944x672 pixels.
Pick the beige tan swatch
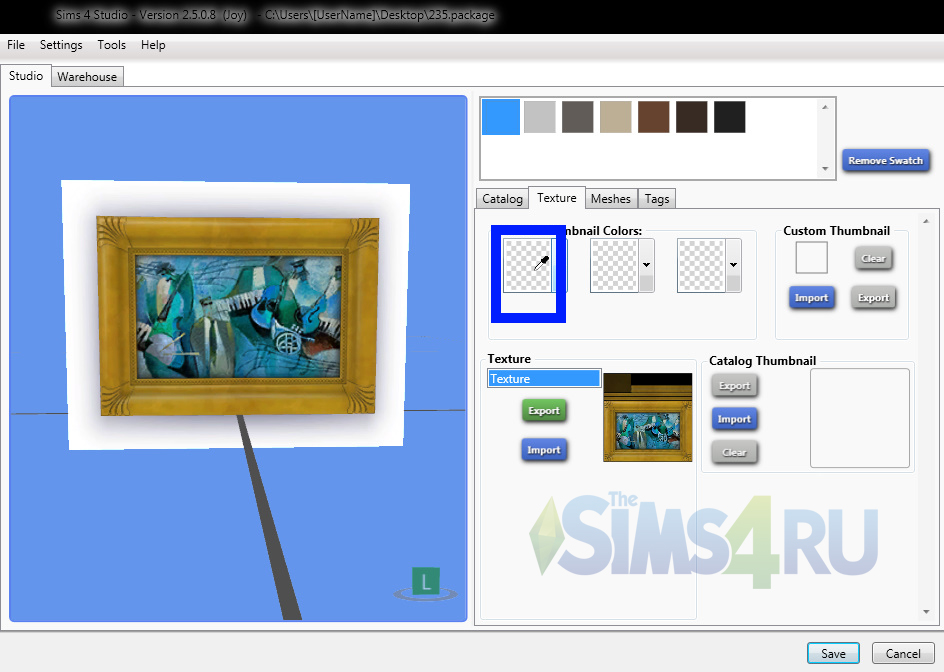[x=615, y=117]
